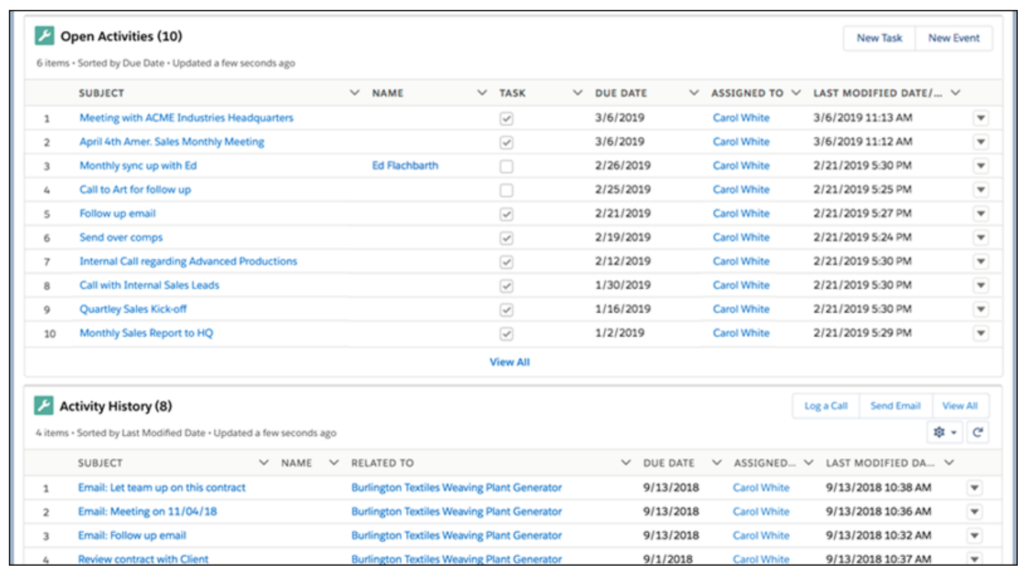Expand the Open Activities NAME column menu
This screenshot has height=573, width=1024.
coord(482,93)
